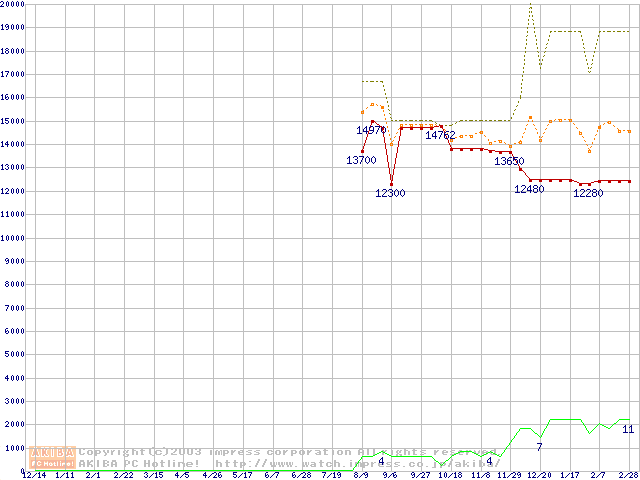Select the 2/28 date axis label
640x480 pixels.
click(628, 475)
